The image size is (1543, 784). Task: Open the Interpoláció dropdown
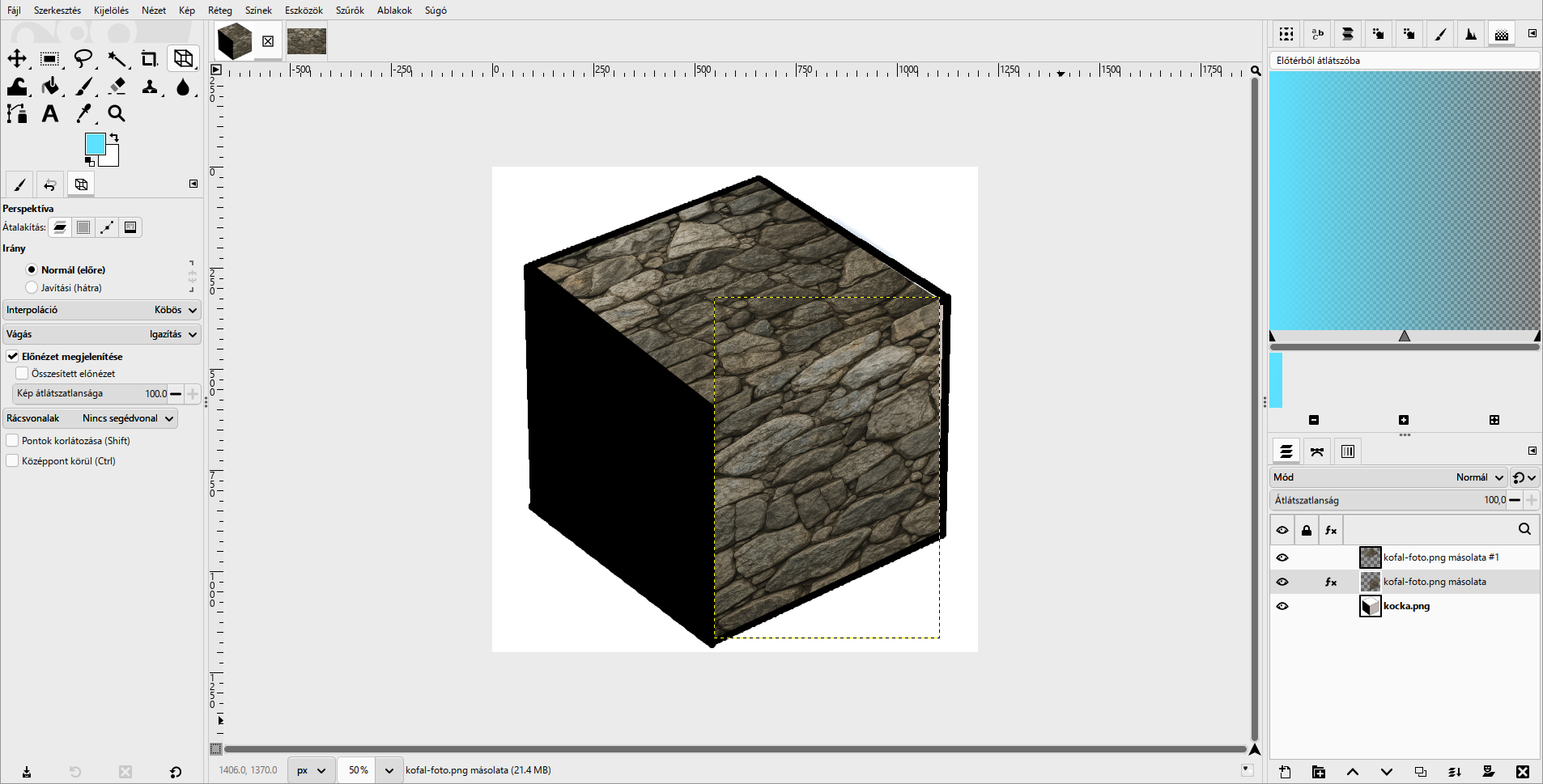(x=101, y=310)
